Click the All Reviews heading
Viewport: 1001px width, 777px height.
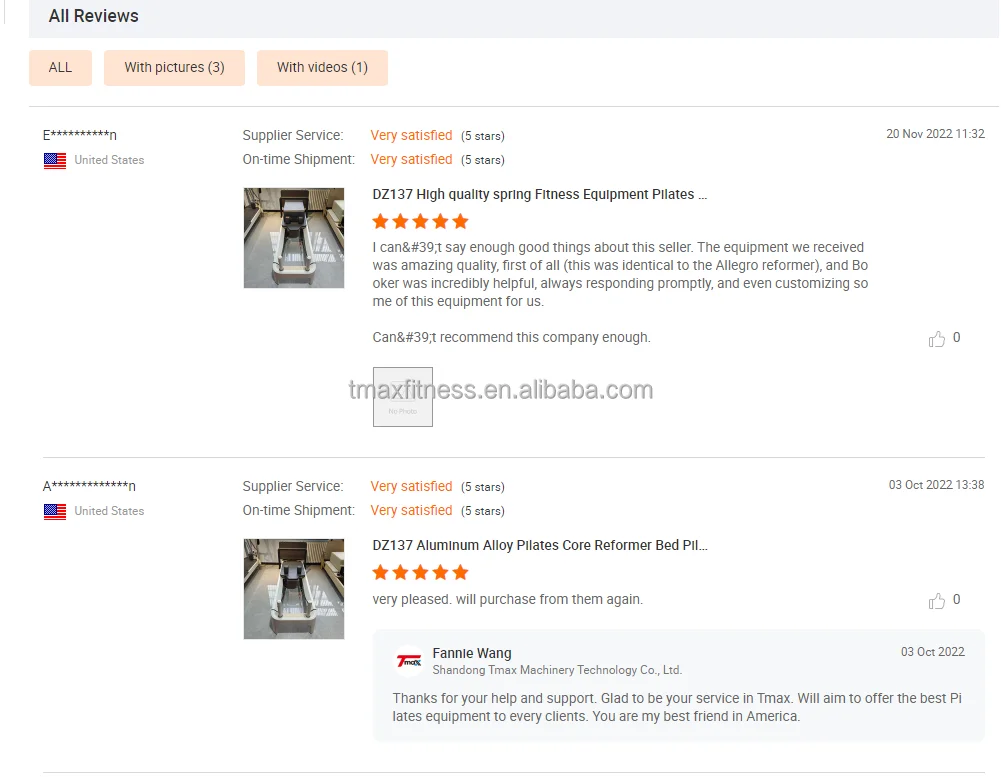click(94, 16)
